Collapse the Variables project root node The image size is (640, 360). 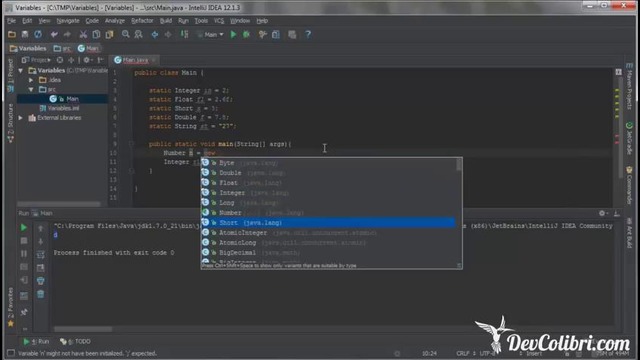pyautogui.click(x=21, y=71)
